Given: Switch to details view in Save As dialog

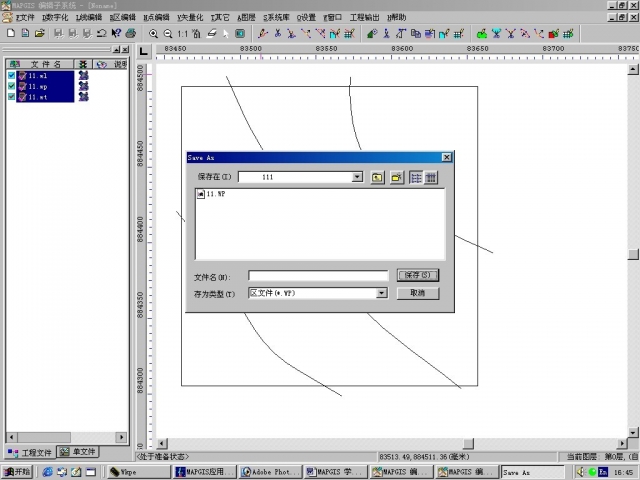Looking at the screenshot, I should (x=431, y=177).
